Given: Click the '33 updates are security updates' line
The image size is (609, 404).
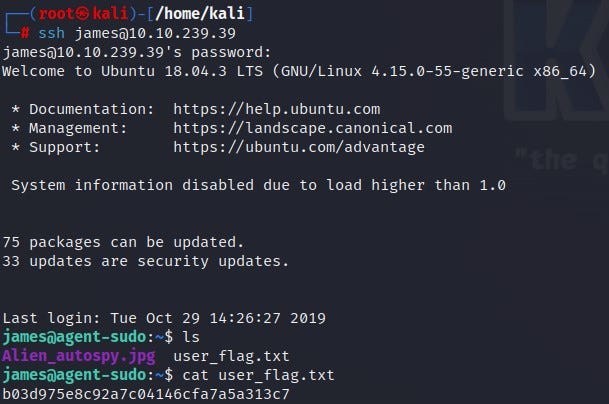Looking at the screenshot, I should [x=145, y=261].
